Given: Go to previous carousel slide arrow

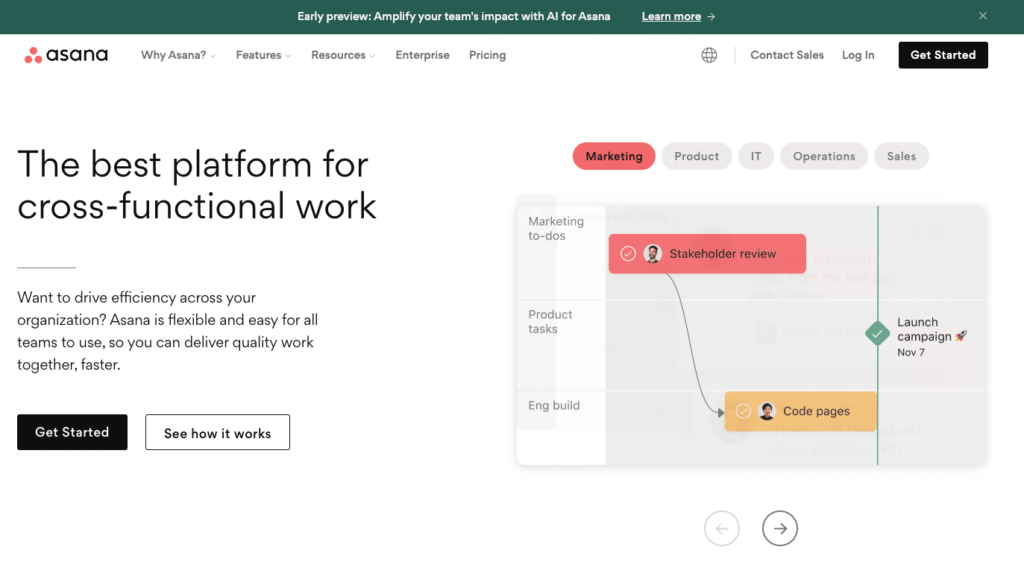Looking at the screenshot, I should click(x=722, y=528).
